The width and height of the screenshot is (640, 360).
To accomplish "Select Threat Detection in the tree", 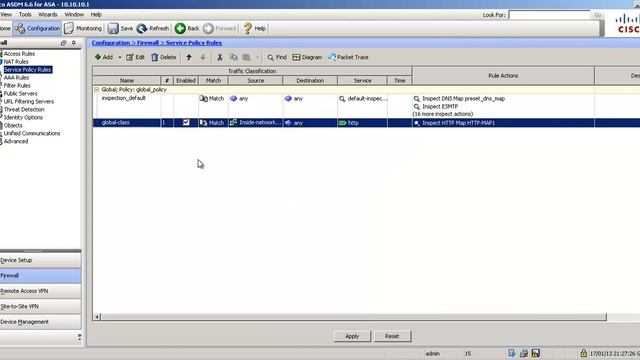I will click(x=24, y=109).
